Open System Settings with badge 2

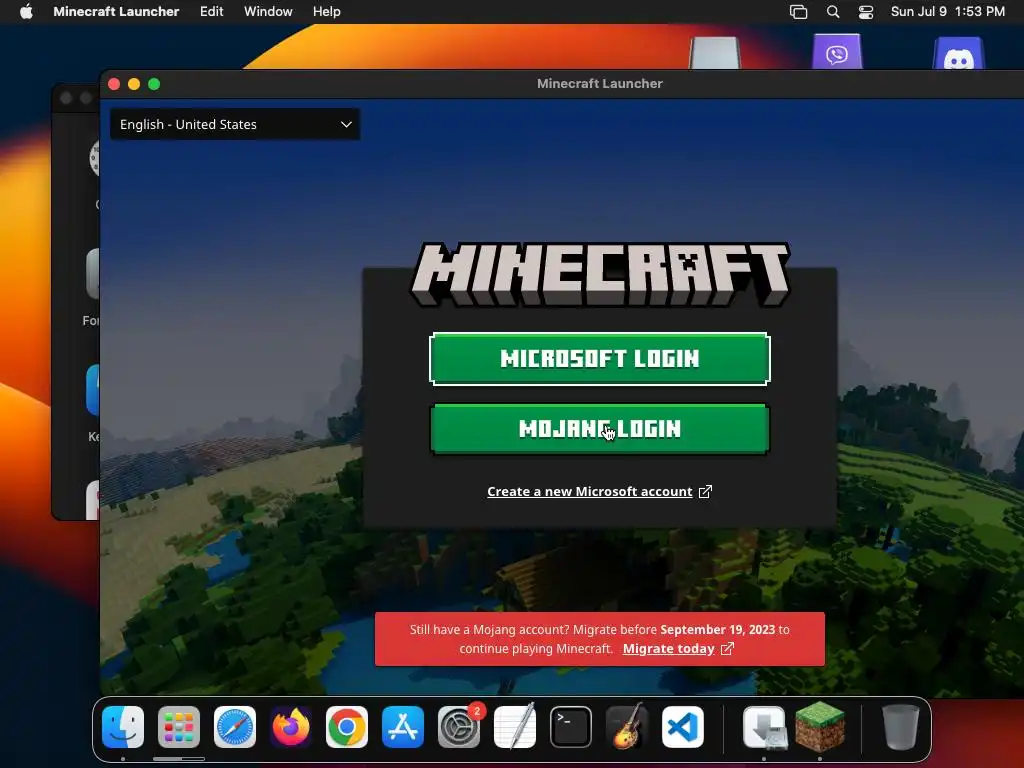click(x=459, y=727)
